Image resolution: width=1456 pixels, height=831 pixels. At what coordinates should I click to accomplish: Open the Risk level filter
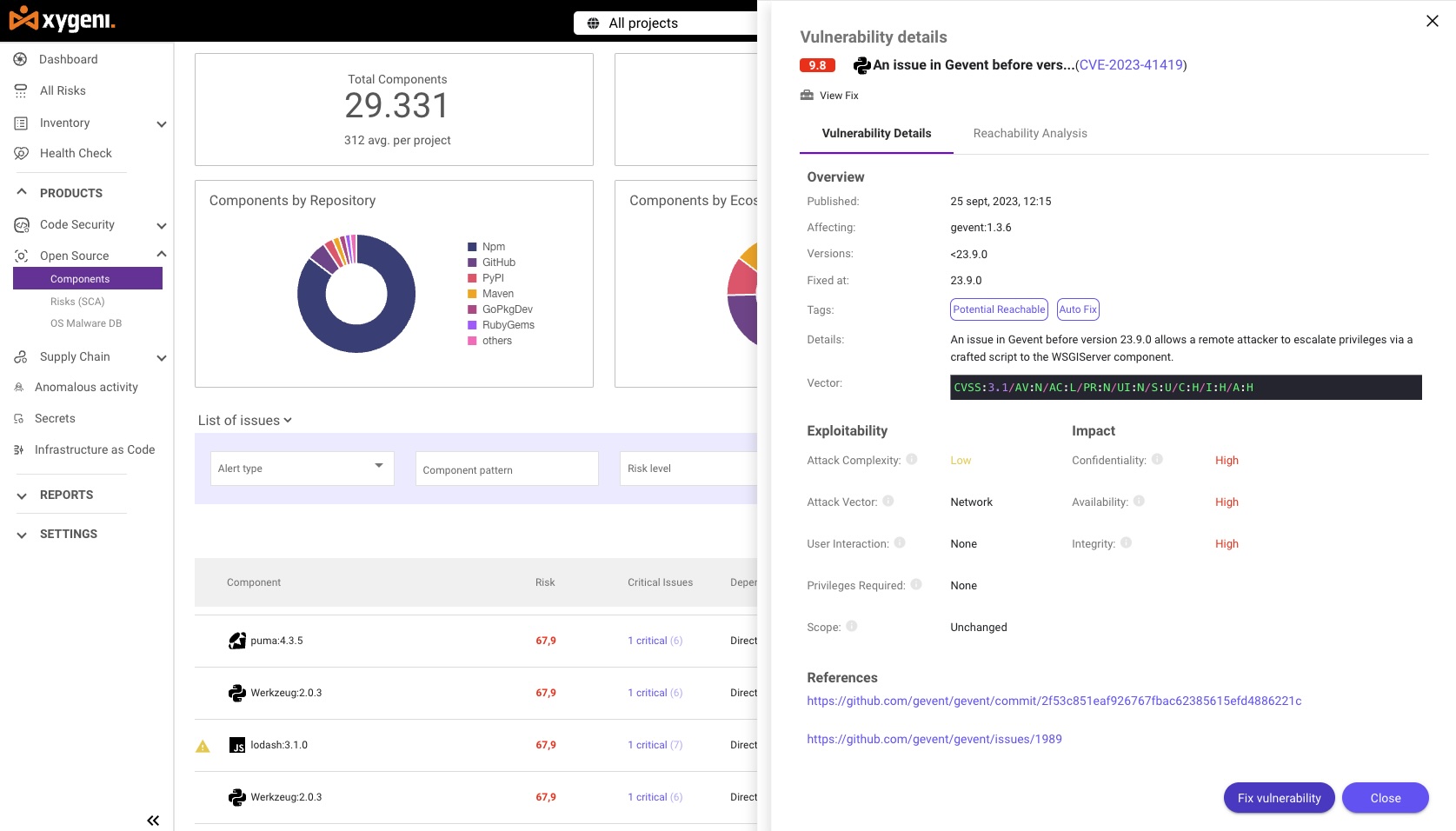click(688, 469)
